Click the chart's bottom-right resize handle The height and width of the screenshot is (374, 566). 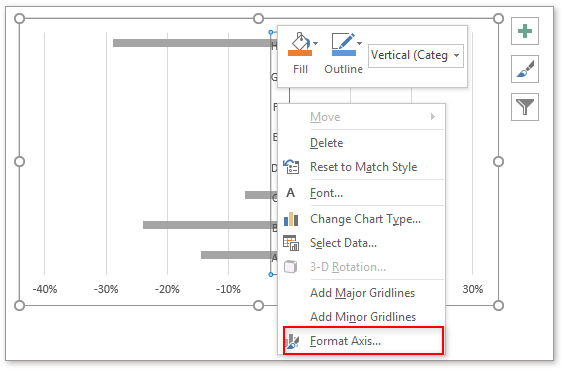(x=498, y=305)
